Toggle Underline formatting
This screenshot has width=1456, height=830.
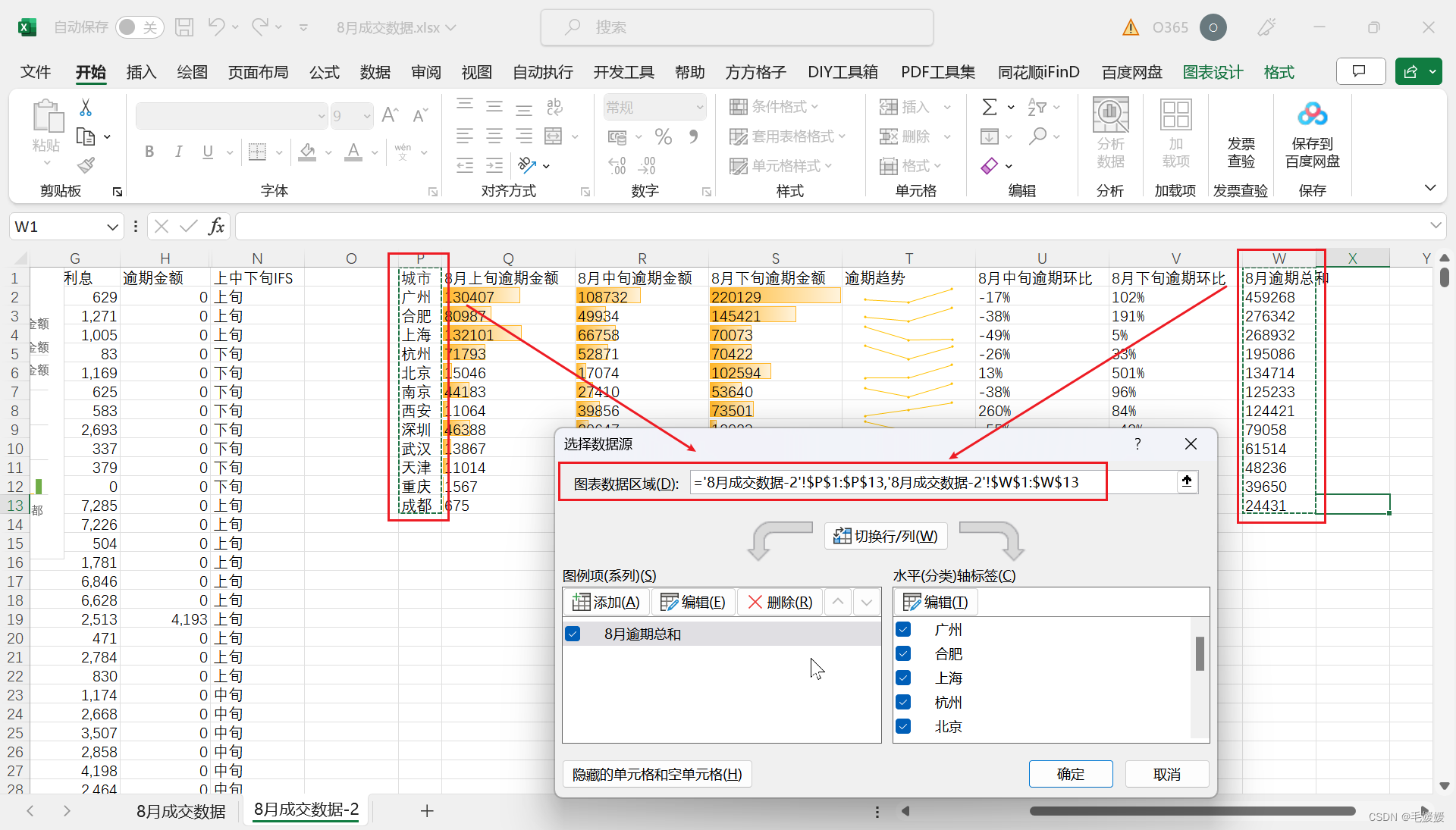pyautogui.click(x=208, y=152)
